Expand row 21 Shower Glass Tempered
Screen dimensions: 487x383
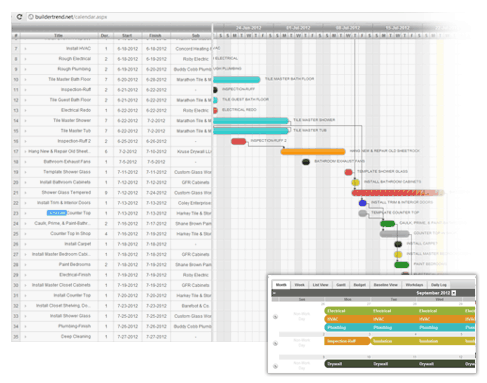tap(25, 193)
